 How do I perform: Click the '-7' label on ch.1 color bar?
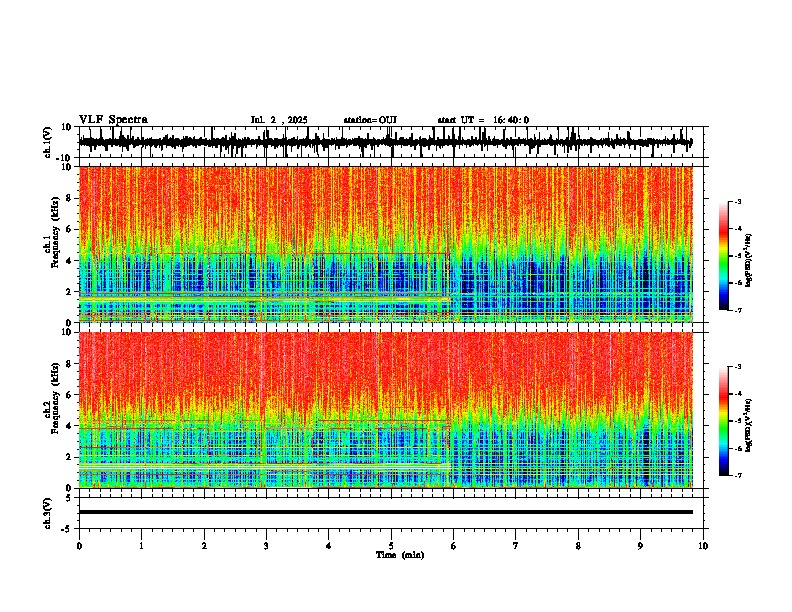pos(737,310)
